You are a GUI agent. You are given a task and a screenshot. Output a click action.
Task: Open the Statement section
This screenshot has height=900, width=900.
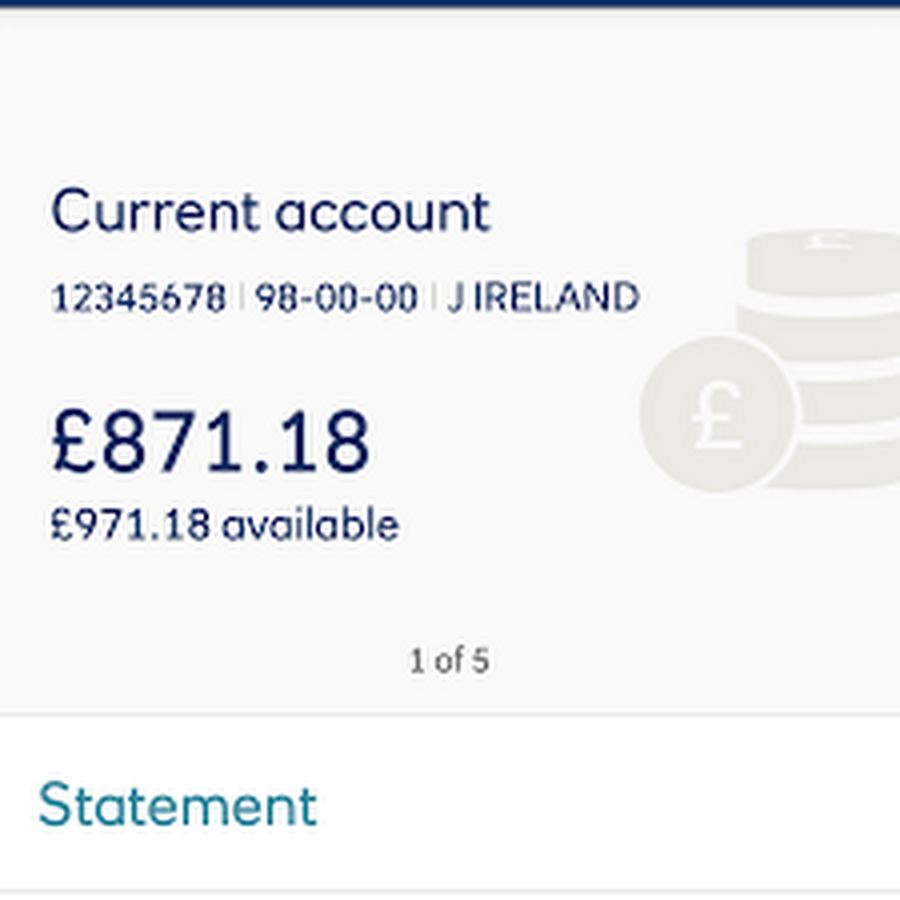click(178, 805)
